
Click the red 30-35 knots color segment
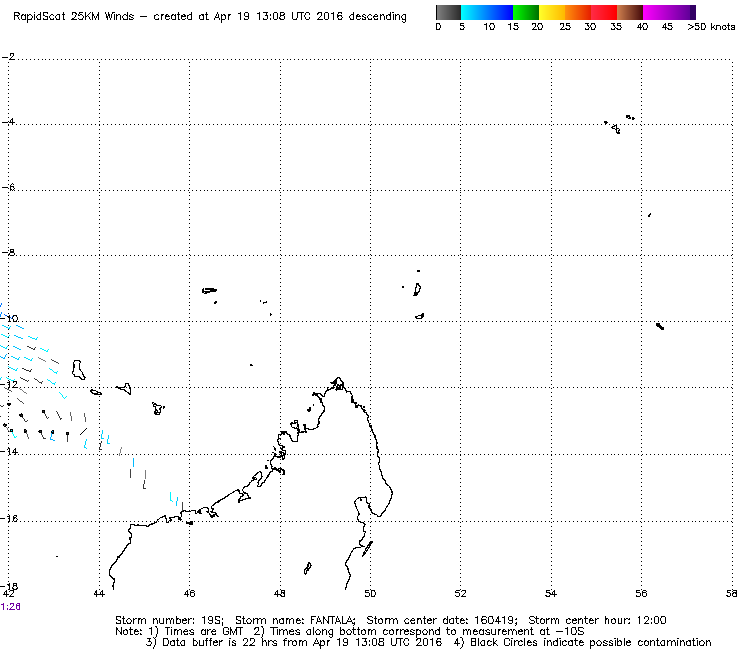pos(604,12)
